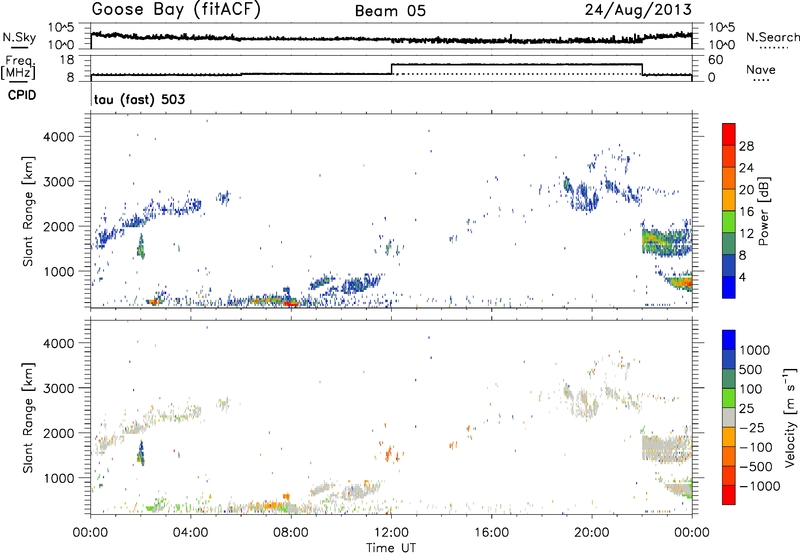Click the "12" power colorbar label
800x554 pixels.
click(x=746, y=234)
